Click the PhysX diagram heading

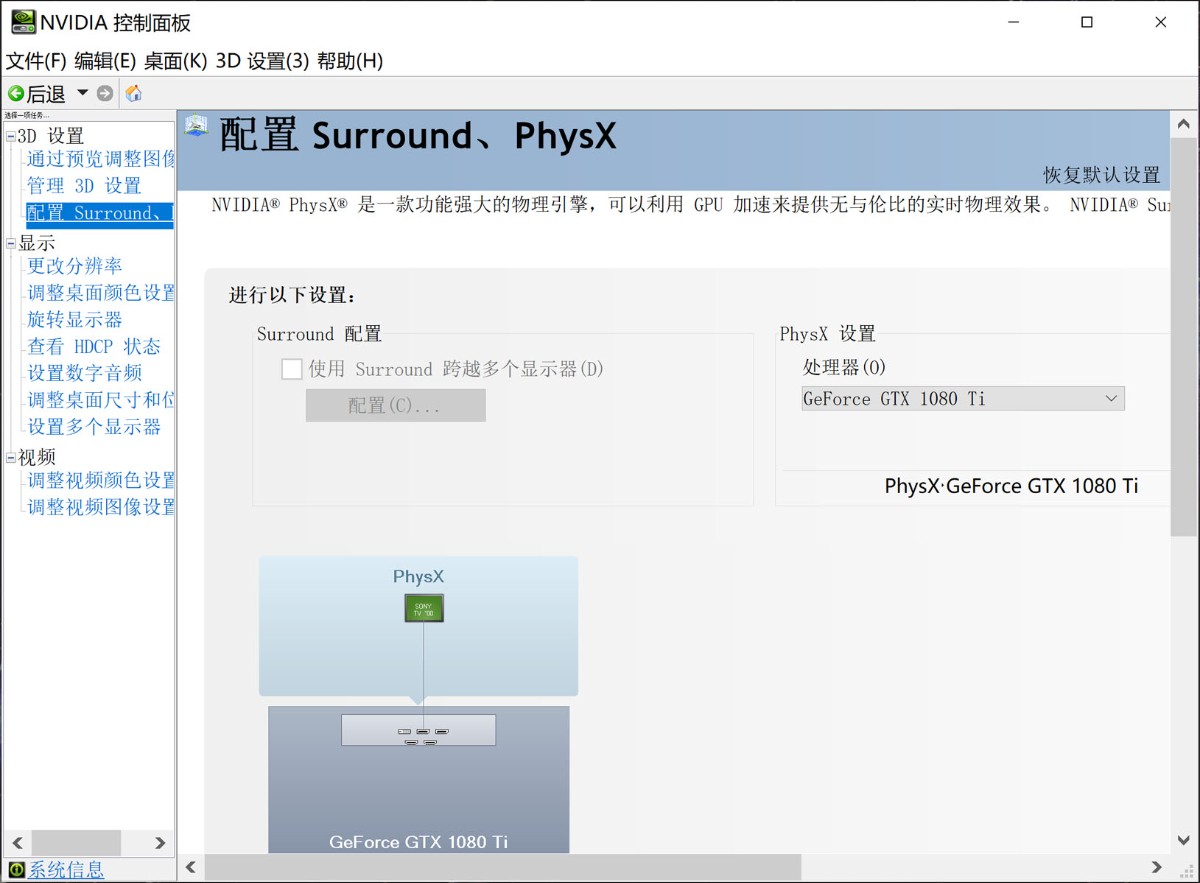418,577
